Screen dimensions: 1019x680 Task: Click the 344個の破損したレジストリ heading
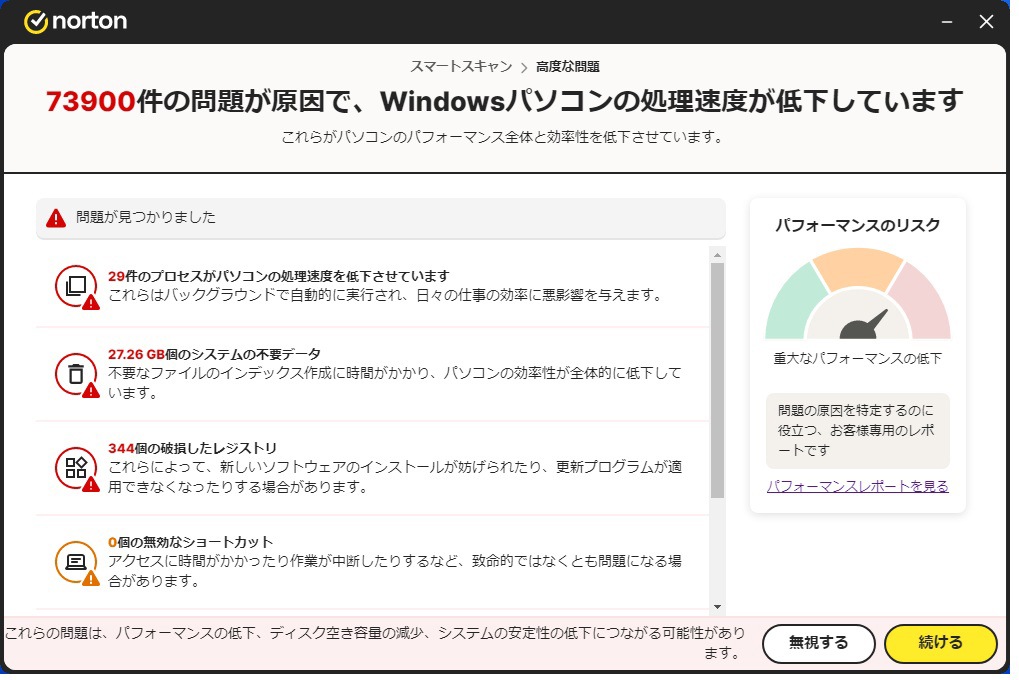[x=192, y=448]
